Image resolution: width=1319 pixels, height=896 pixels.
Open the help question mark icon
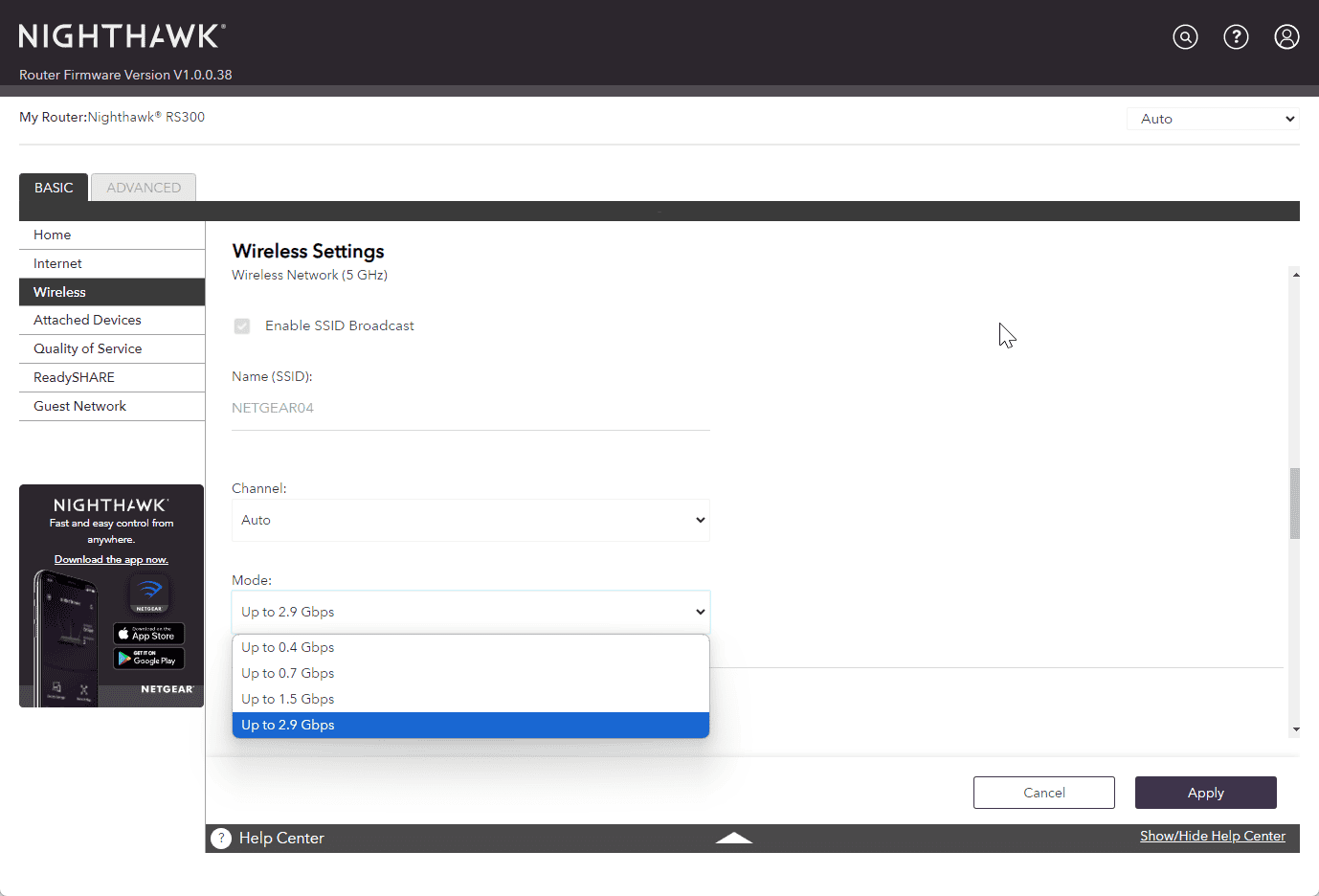[1236, 37]
